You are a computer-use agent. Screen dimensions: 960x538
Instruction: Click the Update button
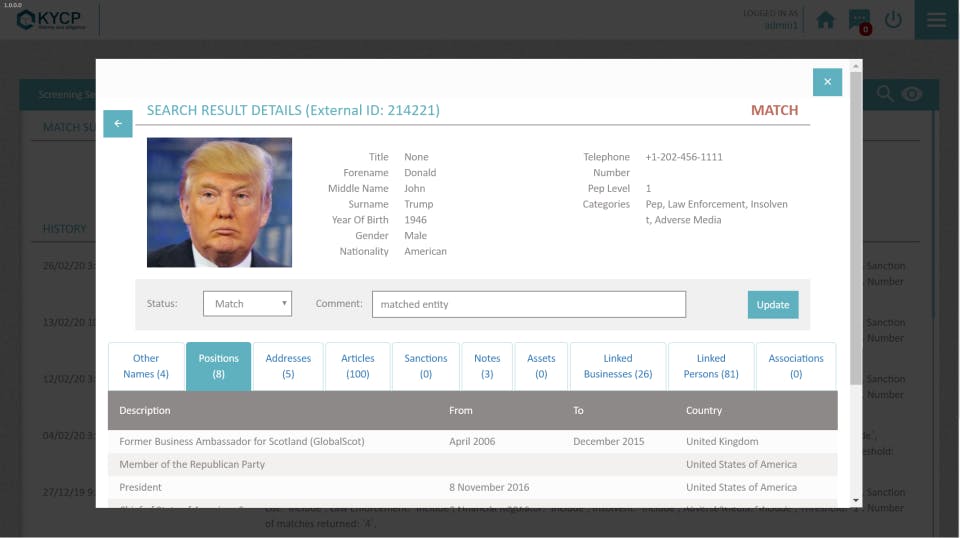(x=773, y=304)
